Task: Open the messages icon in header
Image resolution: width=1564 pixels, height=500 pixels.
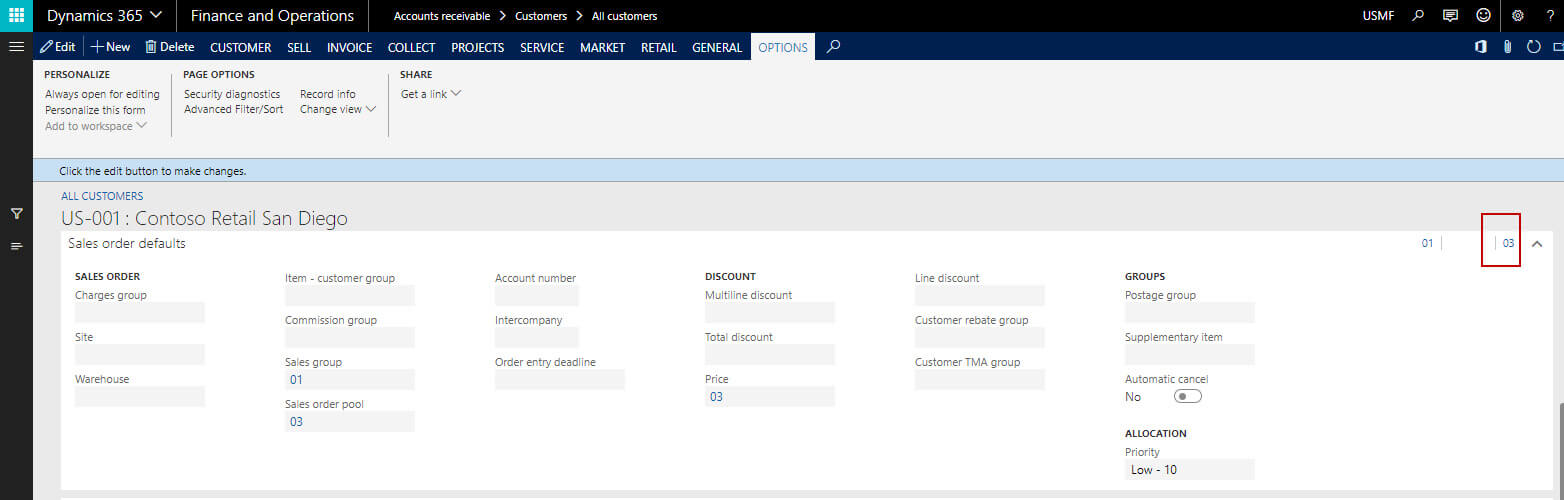Action: point(1450,16)
